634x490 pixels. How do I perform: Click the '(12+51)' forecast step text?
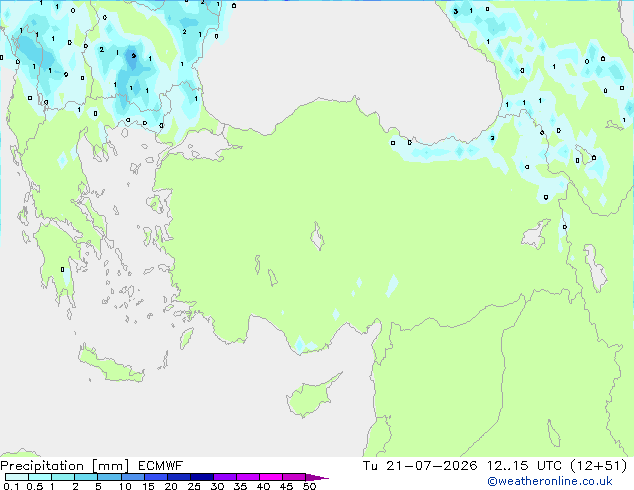(x=598, y=466)
